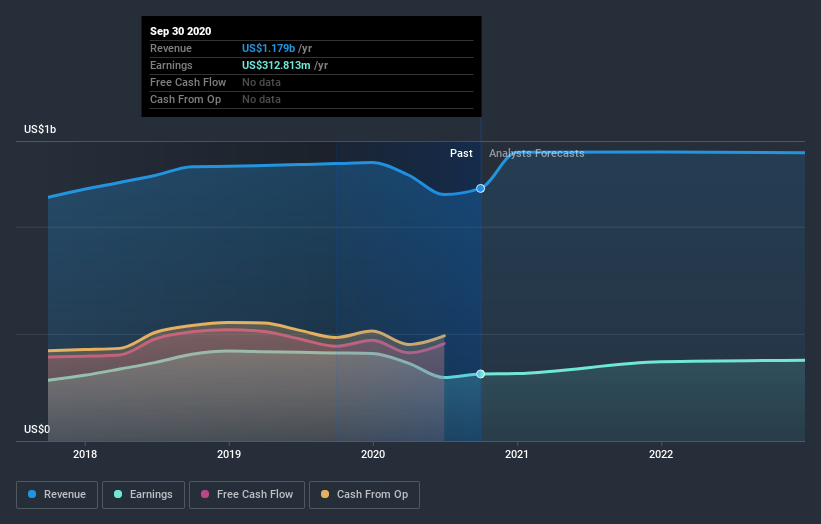Click the pink Free Cash Flow legend dot

[x=205, y=494]
